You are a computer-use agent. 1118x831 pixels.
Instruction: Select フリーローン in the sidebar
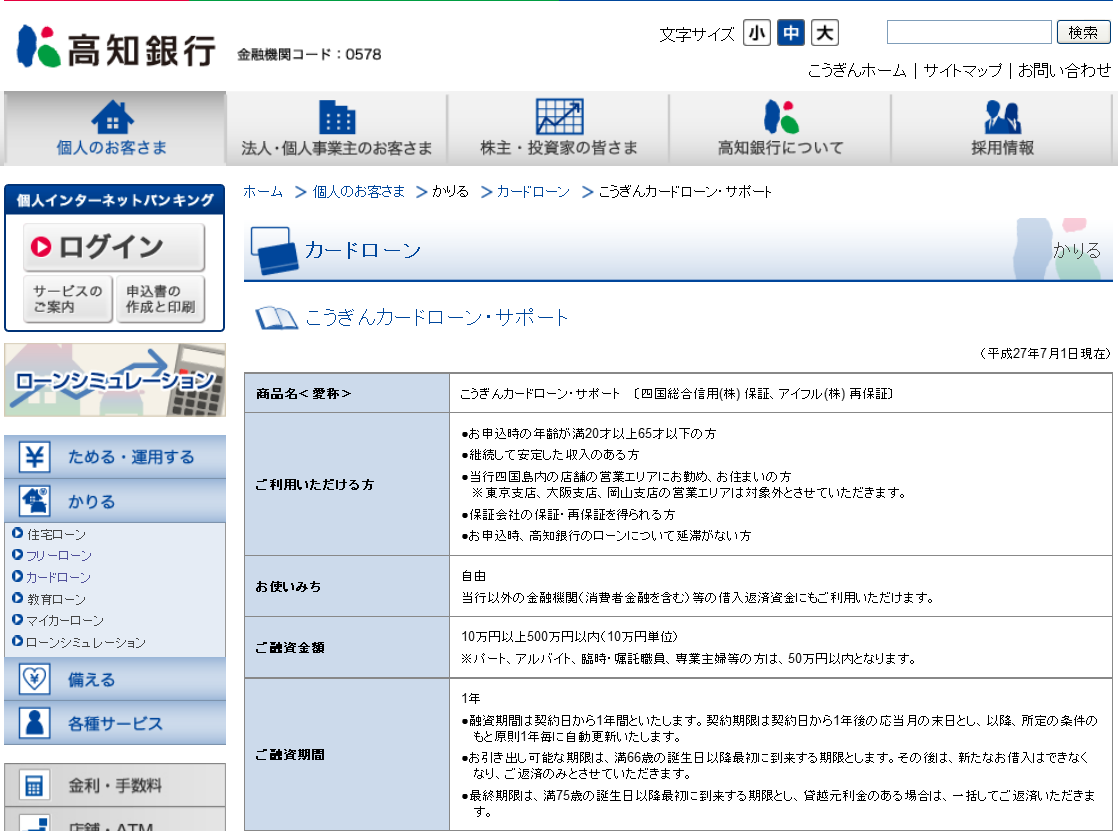click(58, 556)
